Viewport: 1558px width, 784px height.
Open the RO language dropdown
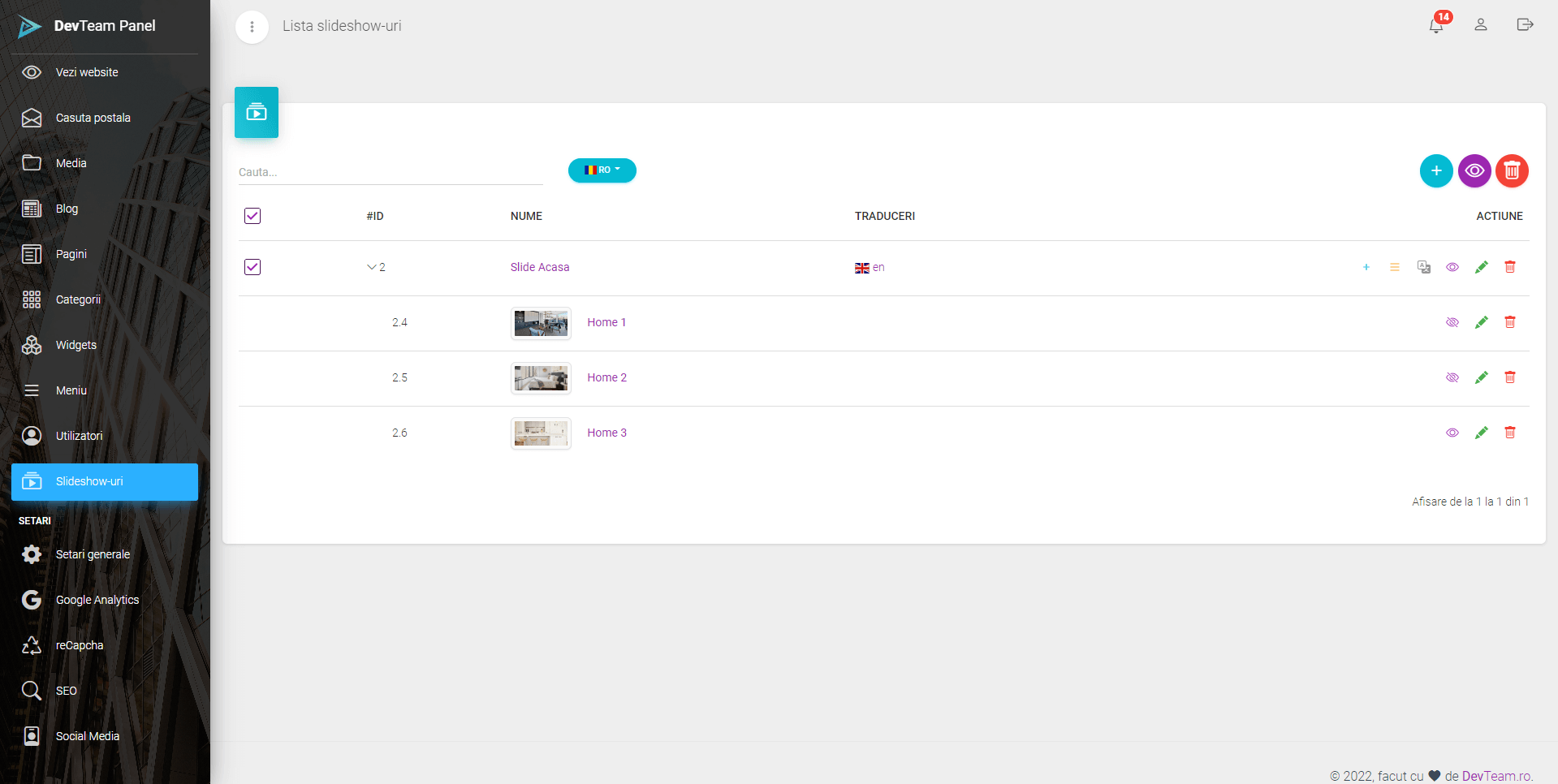click(602, 170)
